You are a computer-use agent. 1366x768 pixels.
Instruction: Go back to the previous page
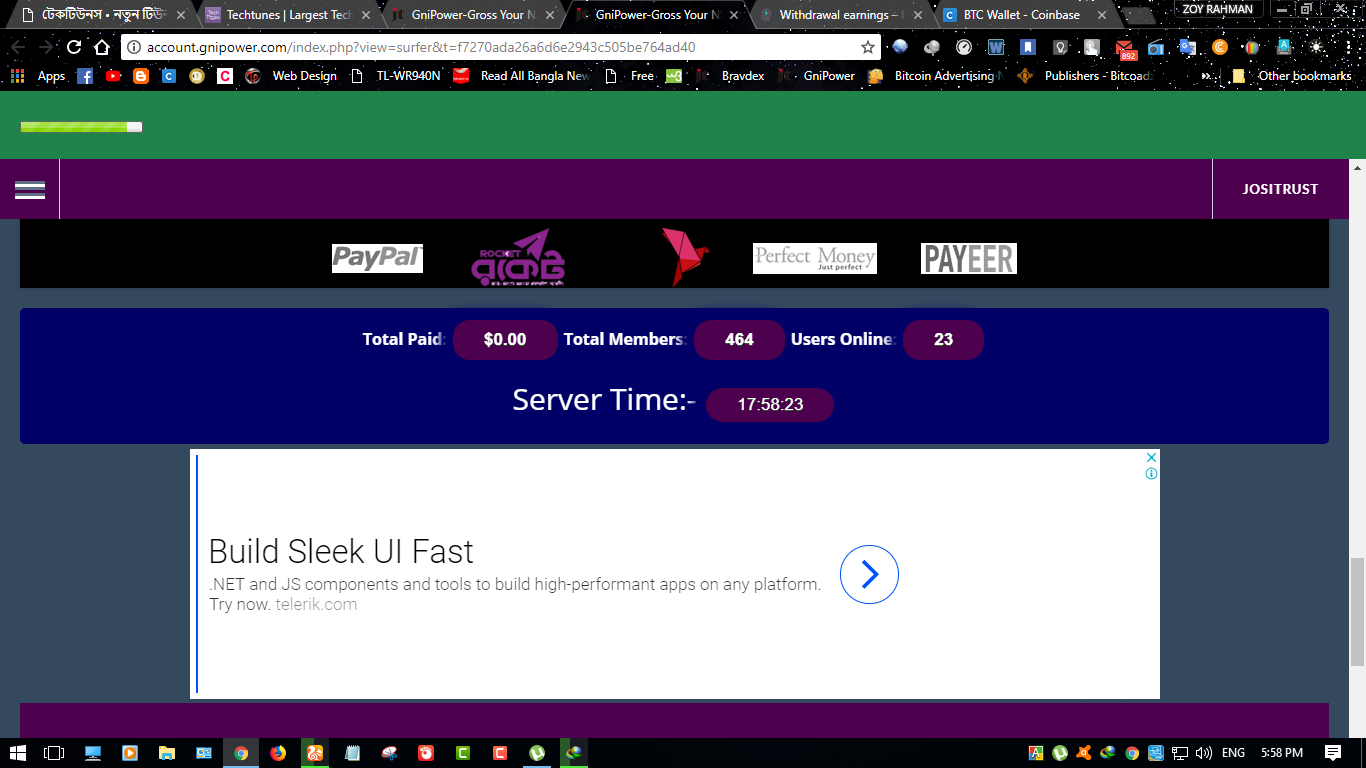point(18,47)
